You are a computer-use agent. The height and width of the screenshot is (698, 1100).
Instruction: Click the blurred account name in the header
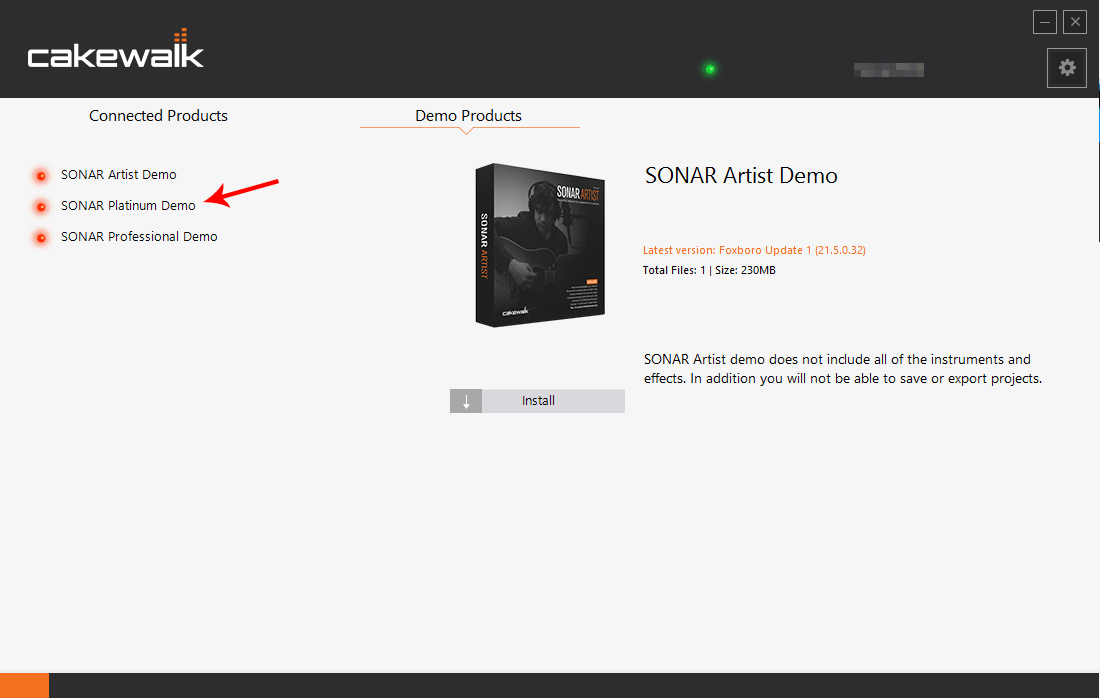click(888, 70)
